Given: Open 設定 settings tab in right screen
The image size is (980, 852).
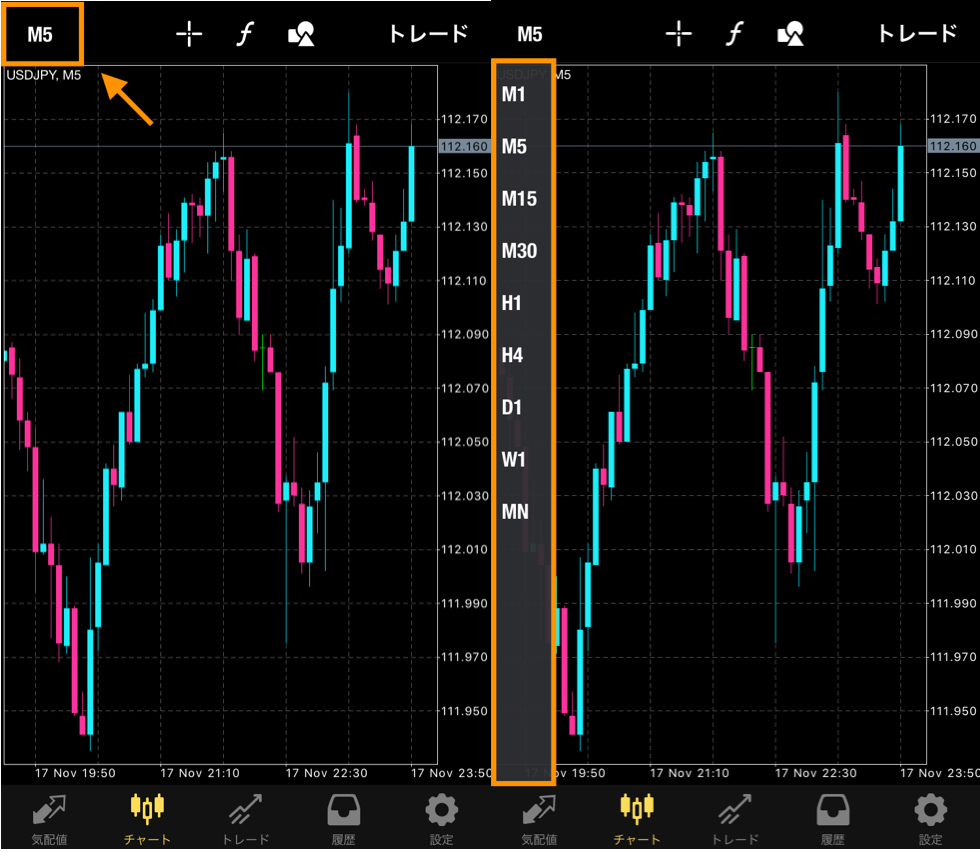Looking at the screenshot, I should 931,819.
